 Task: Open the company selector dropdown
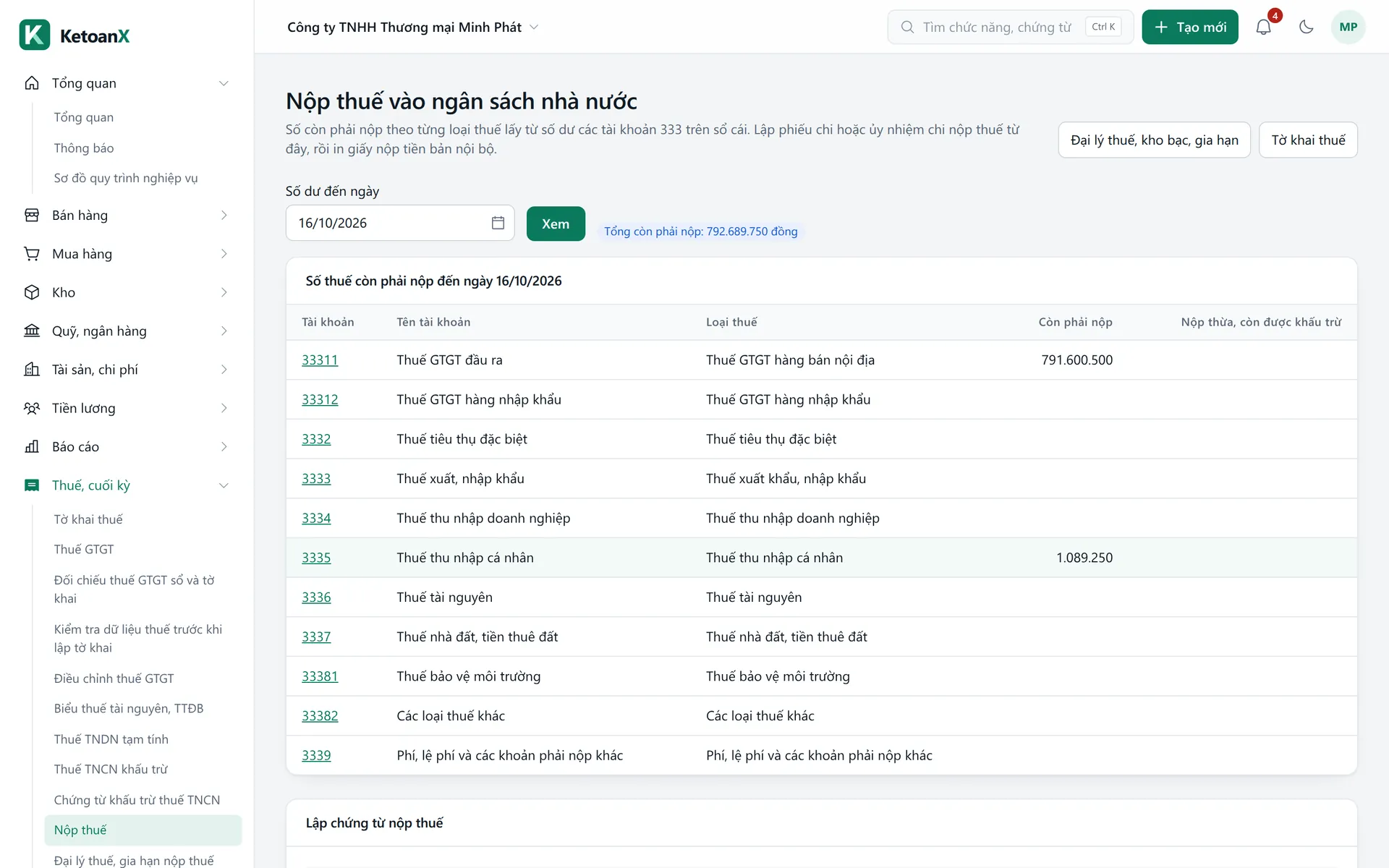[413, 27]
